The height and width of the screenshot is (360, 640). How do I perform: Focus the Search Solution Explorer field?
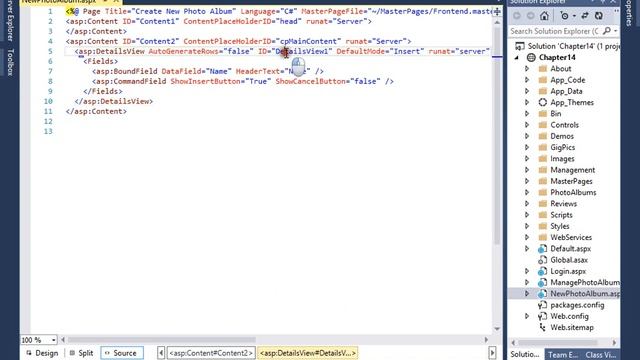(555, 31)
